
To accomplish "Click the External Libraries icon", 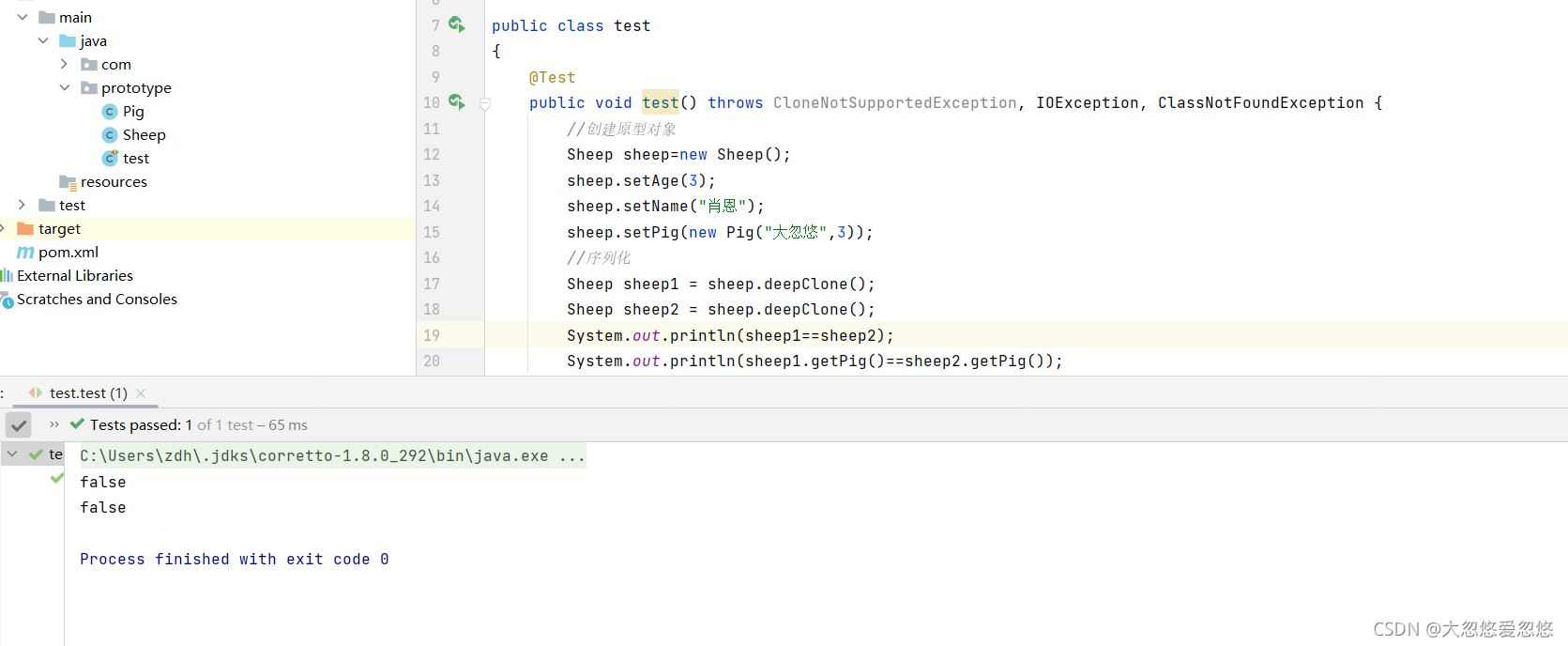I will click(x=7, y=275).
